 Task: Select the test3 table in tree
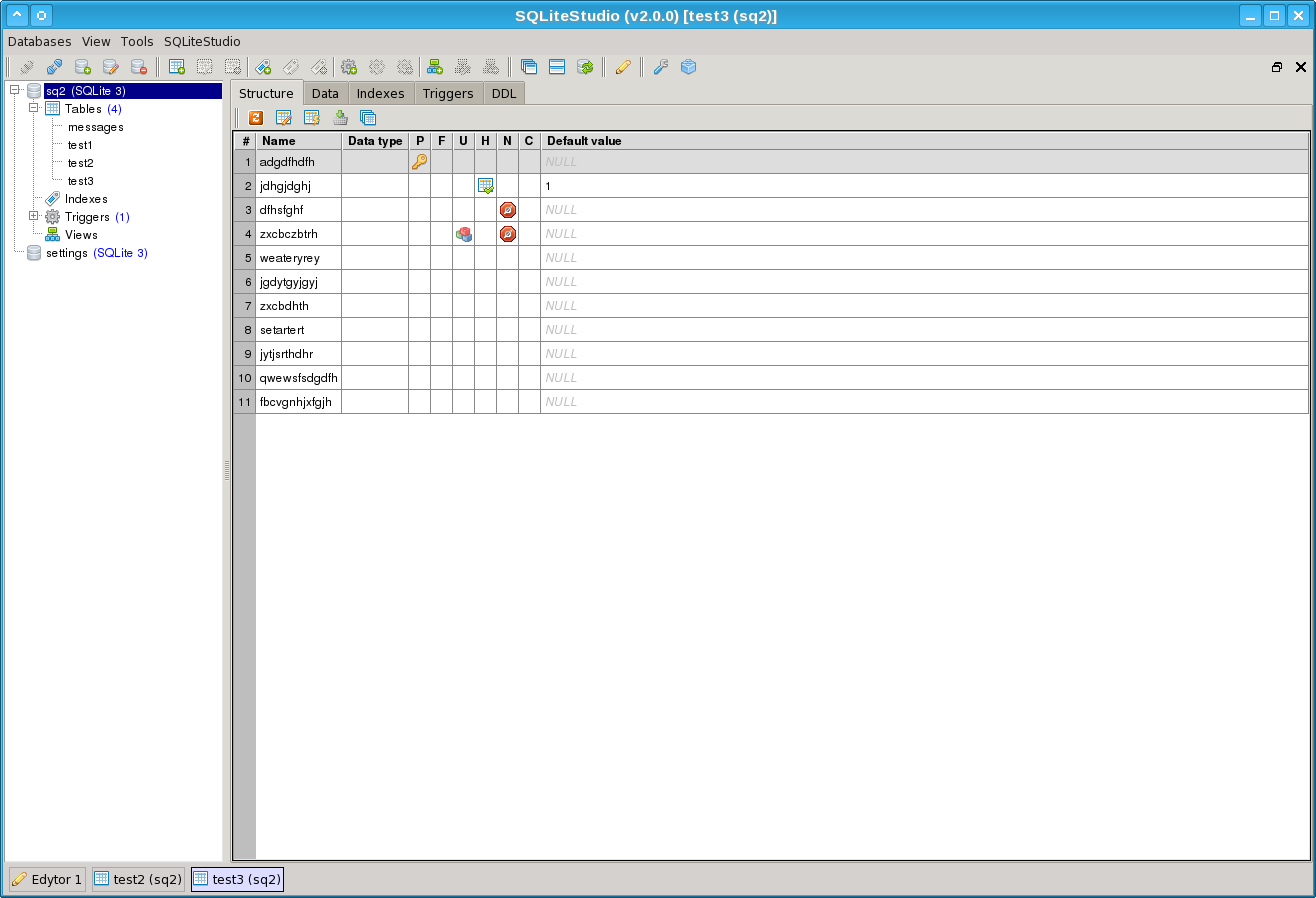click(x=81, y=181)
